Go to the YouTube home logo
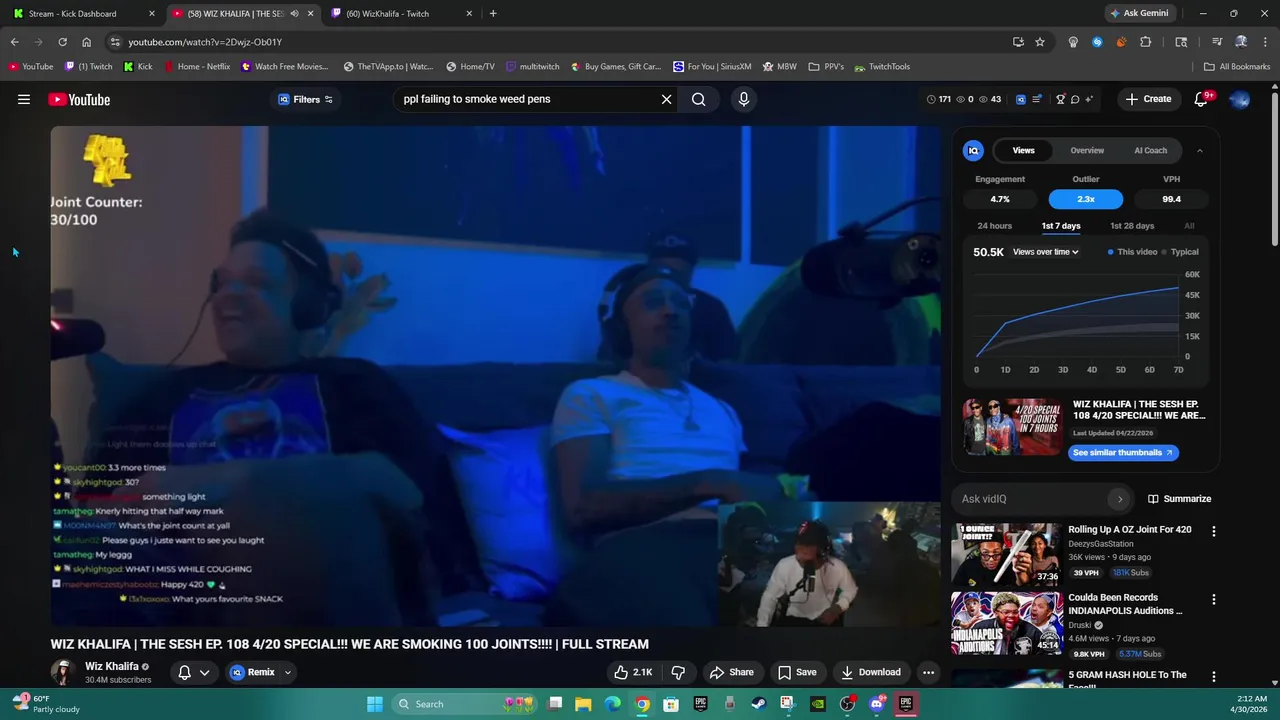Screen dimensions: 1280x720 tap(78, 99)
